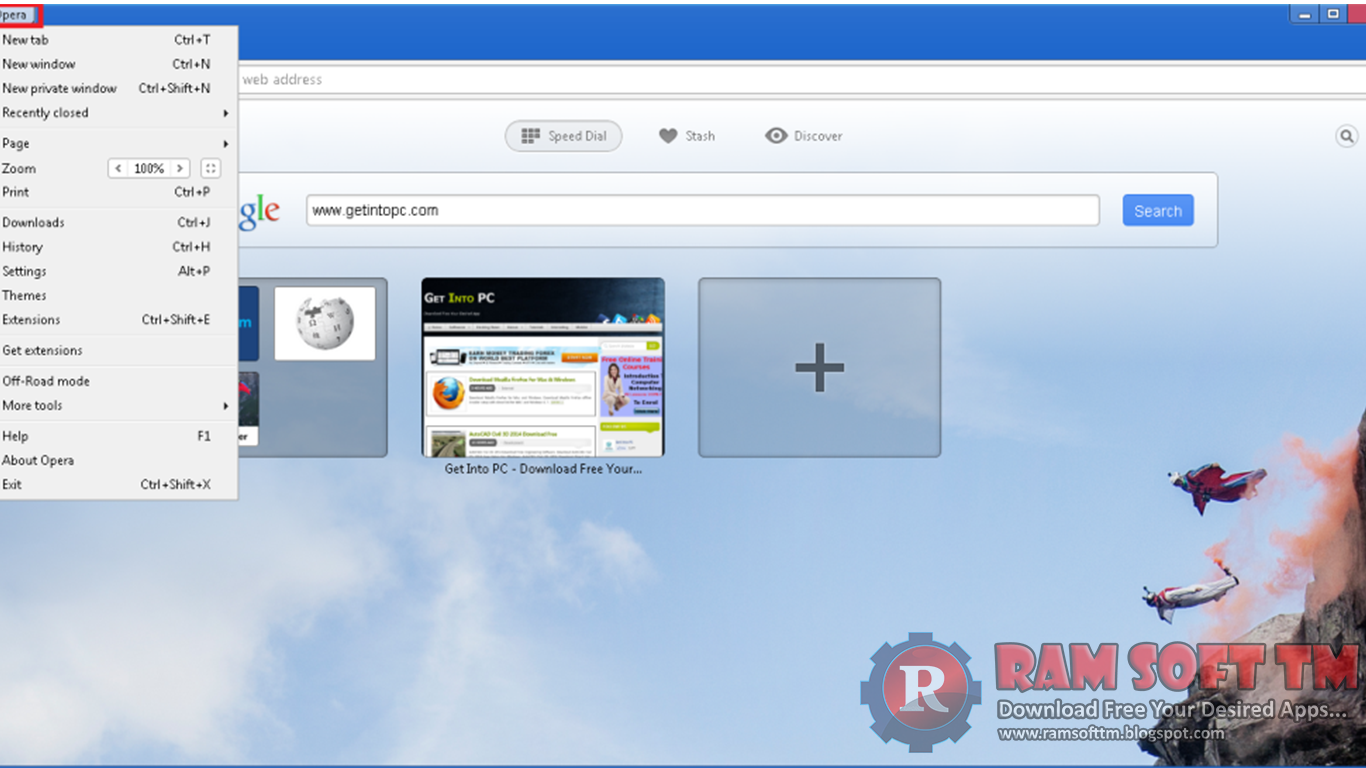This screenshot has height=768, width=1366.
Task: Open the Get Into PC speed dial
Action: 543,367
